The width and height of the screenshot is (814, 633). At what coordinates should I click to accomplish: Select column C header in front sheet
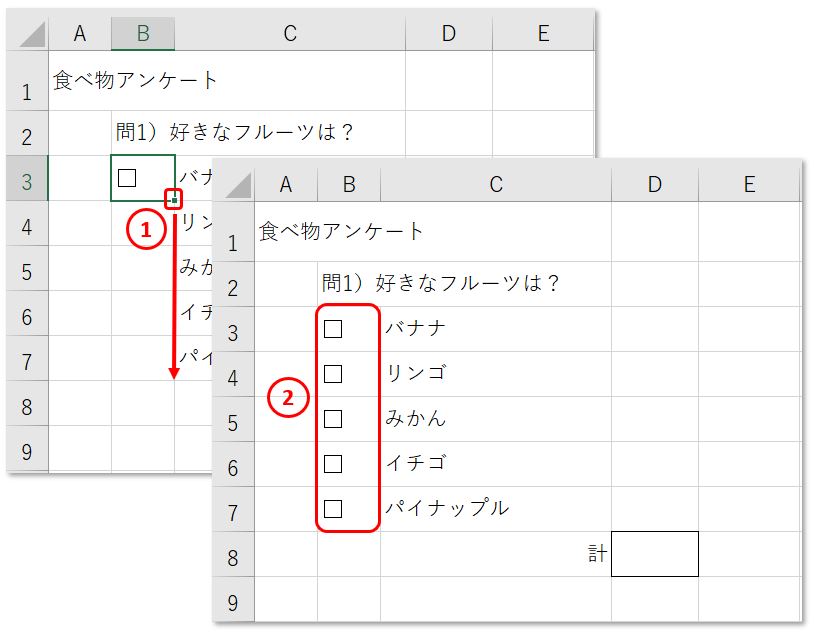point(496,184)
